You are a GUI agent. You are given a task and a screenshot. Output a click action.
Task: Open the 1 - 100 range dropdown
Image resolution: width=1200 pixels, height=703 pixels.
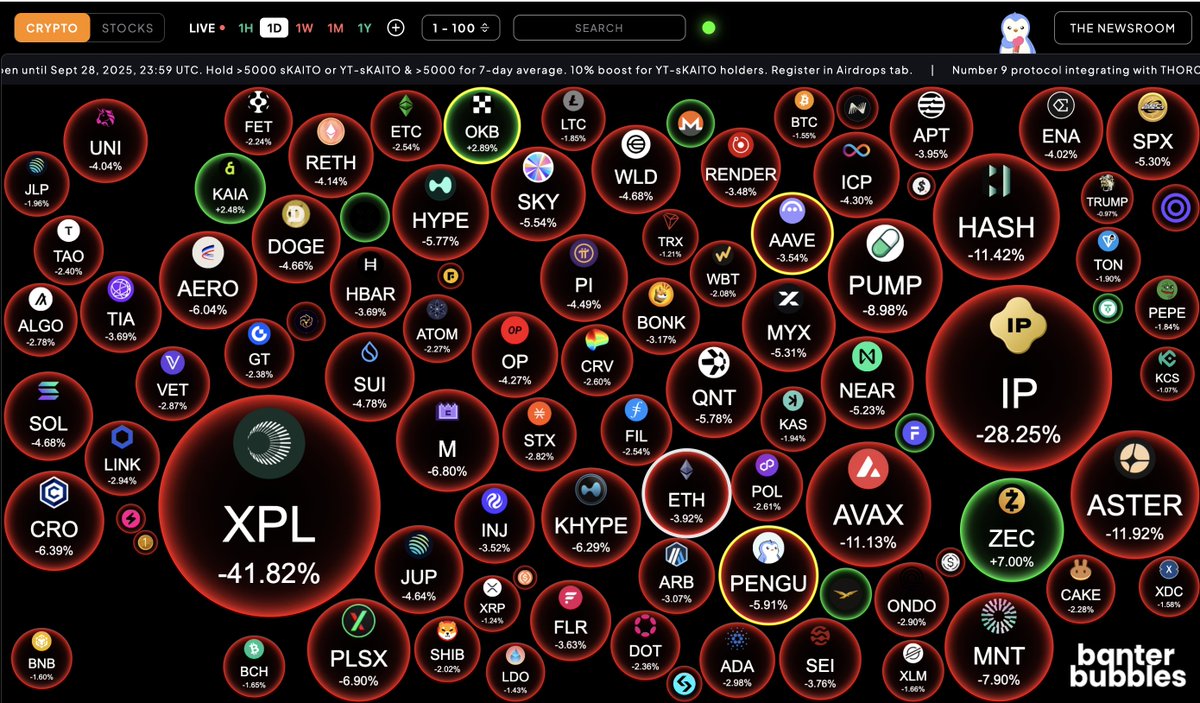click(461, 28)
